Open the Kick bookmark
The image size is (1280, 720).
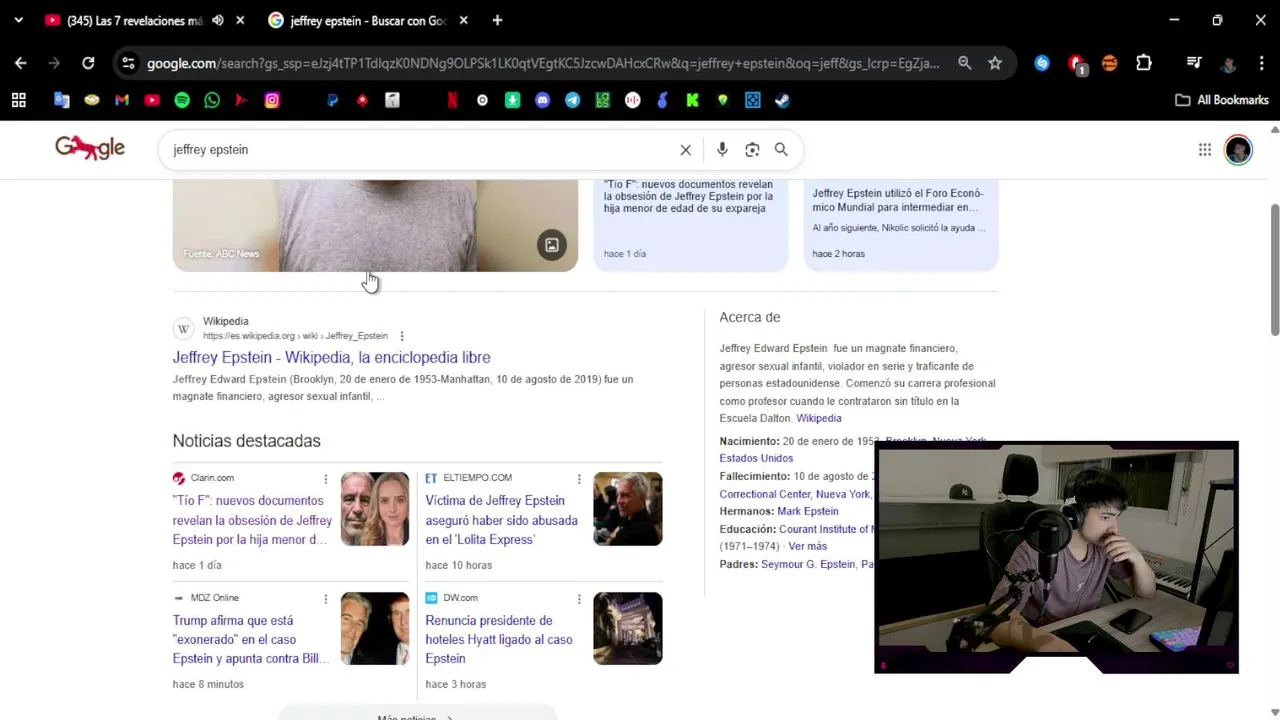point(692,100)
